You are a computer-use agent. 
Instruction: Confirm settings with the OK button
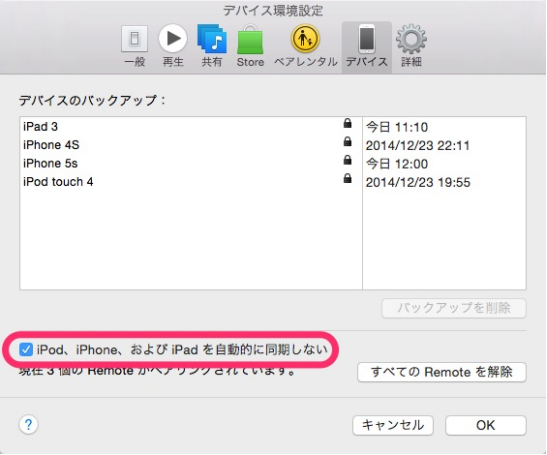[x=486, y=425]
